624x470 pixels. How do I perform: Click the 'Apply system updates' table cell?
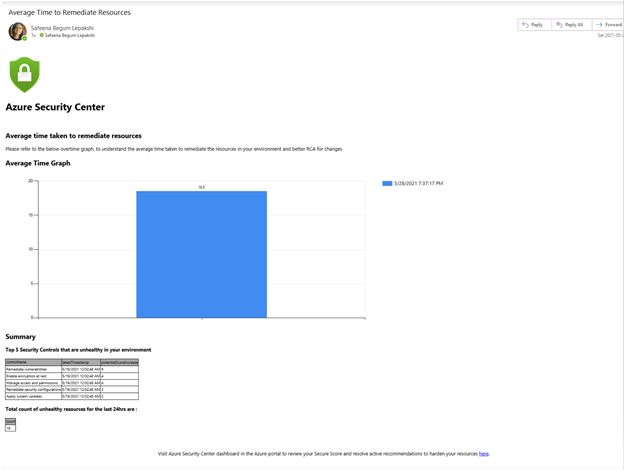pos(33,396)
